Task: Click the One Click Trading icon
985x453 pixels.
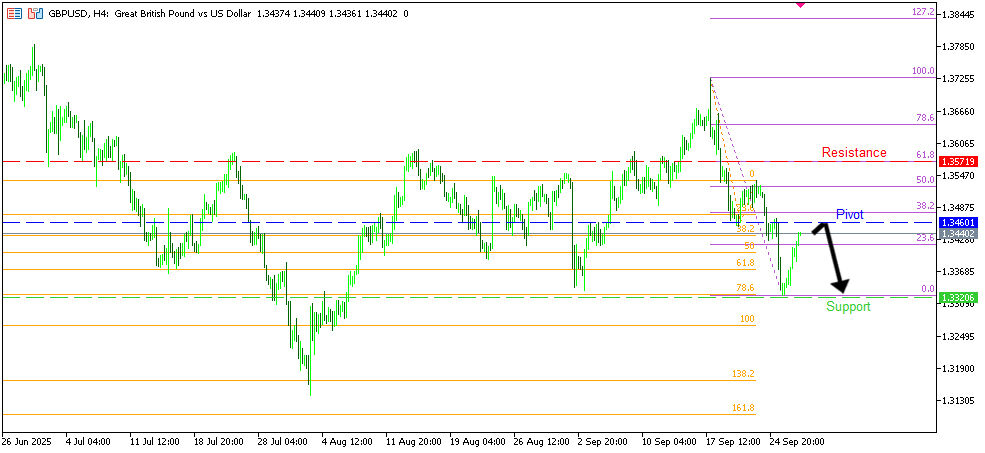Action: (35, 13)
